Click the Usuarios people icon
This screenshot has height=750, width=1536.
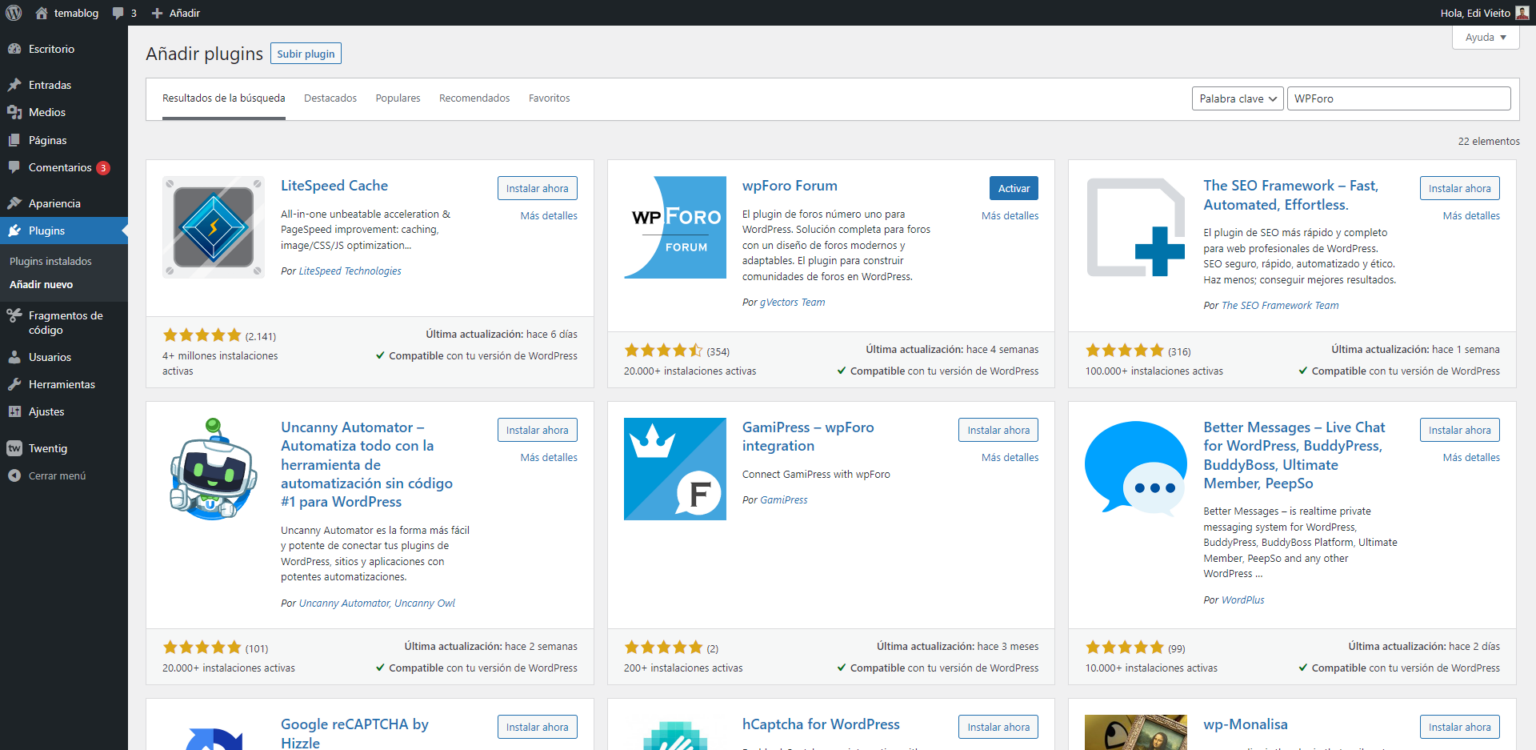tap(17, 357)
